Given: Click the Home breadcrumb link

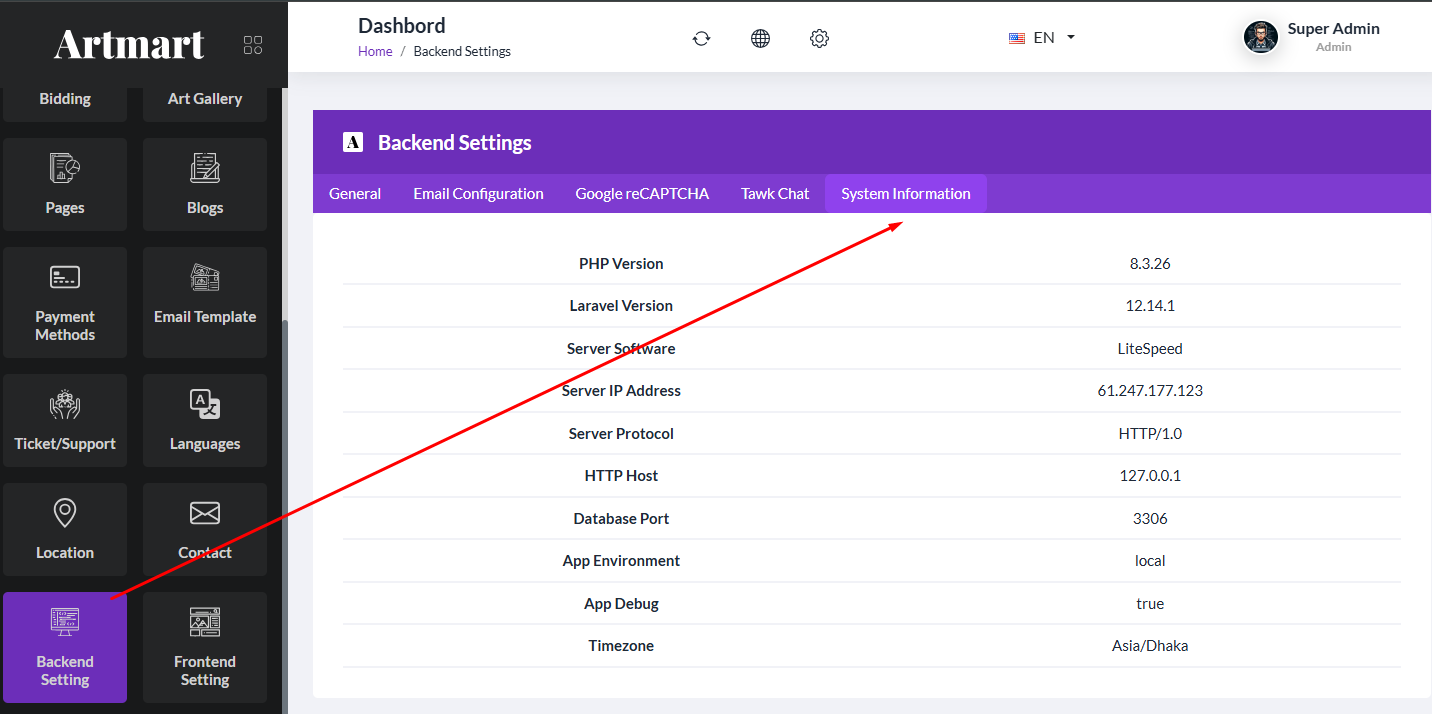Looking at the screenshot, I should pyautogui.click(x=375, y=52).
